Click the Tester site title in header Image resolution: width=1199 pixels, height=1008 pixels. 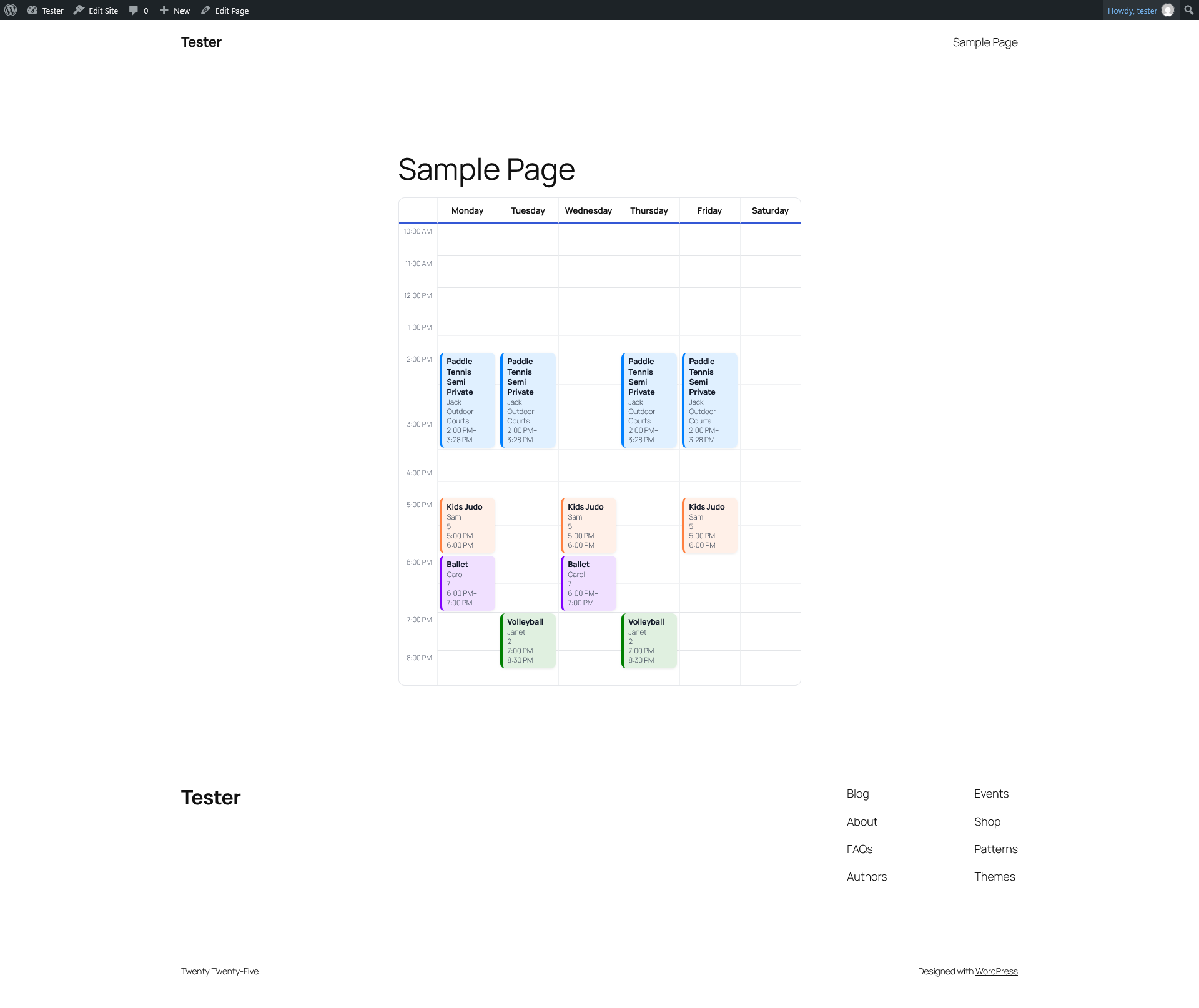coord(201,42)
